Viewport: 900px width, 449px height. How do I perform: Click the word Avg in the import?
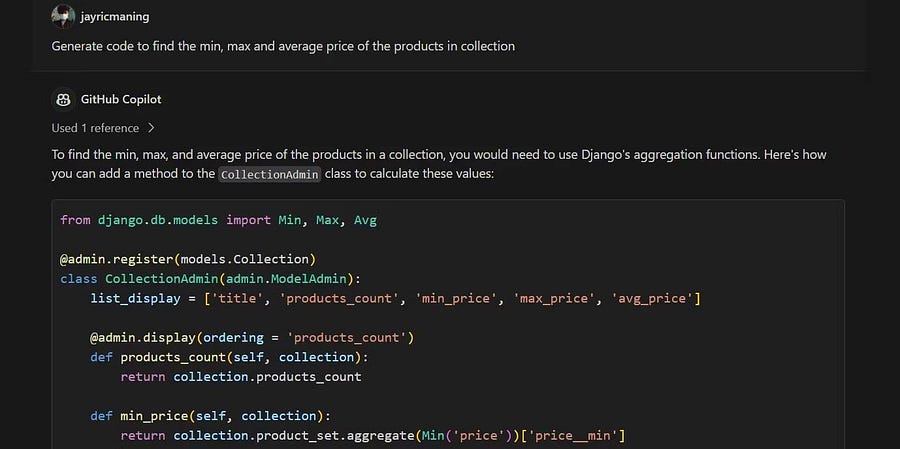(365, 220)
